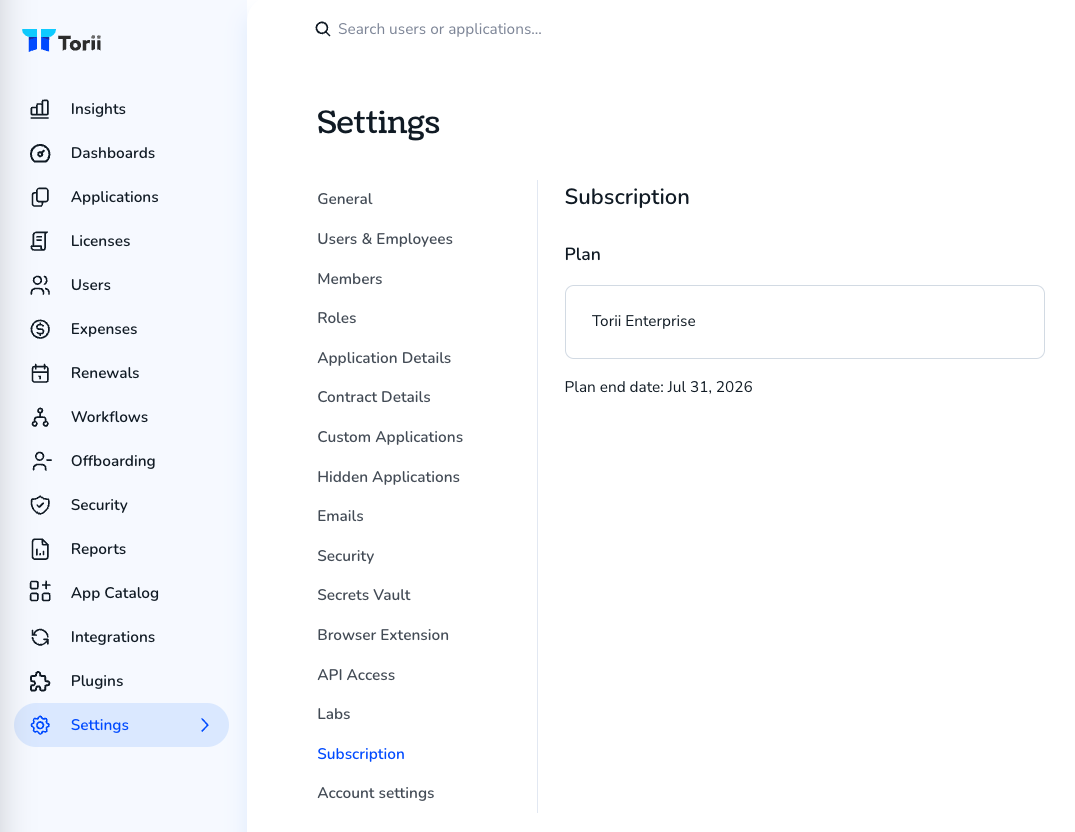Select API Access settings
The width and height of the screenshot is (1075, 832).
(356, 674)
